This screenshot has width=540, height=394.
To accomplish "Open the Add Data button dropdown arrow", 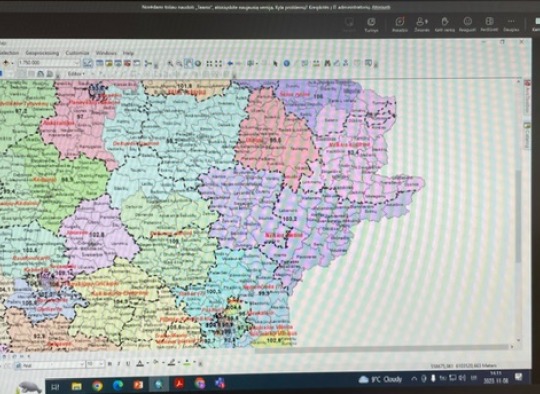I will point(12,63).
